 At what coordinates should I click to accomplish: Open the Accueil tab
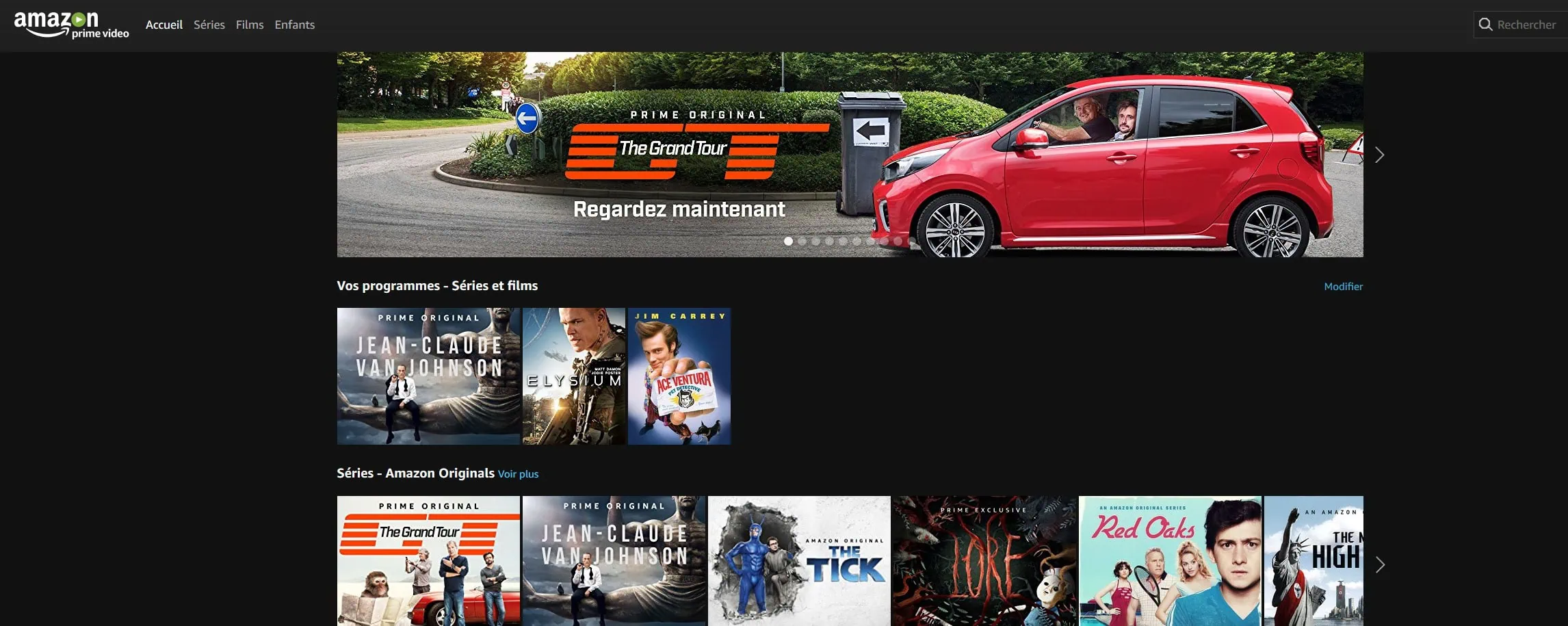[164, 25]
